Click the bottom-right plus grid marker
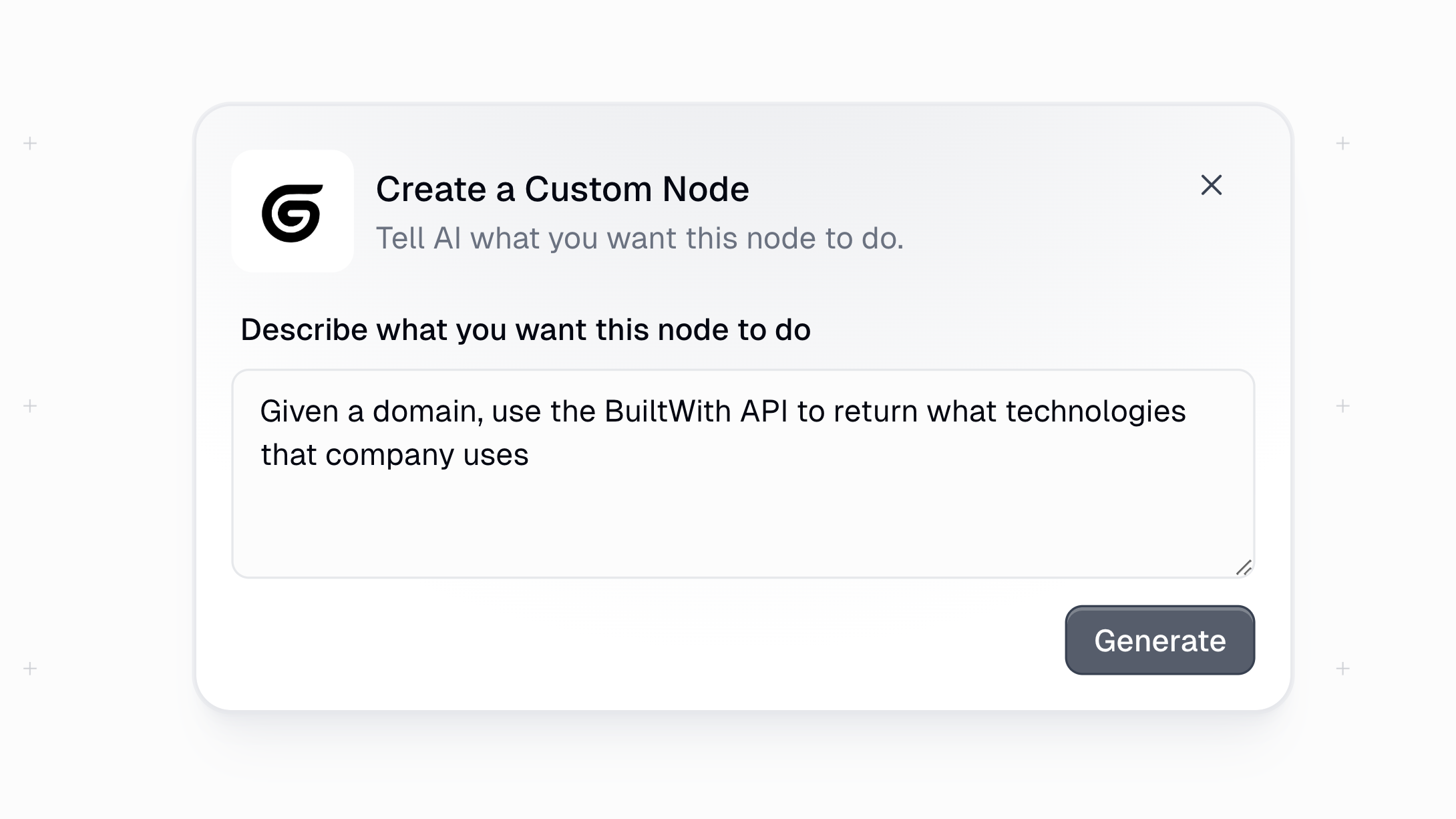The image size is (1456, 819). click(x=1343, y=668)
